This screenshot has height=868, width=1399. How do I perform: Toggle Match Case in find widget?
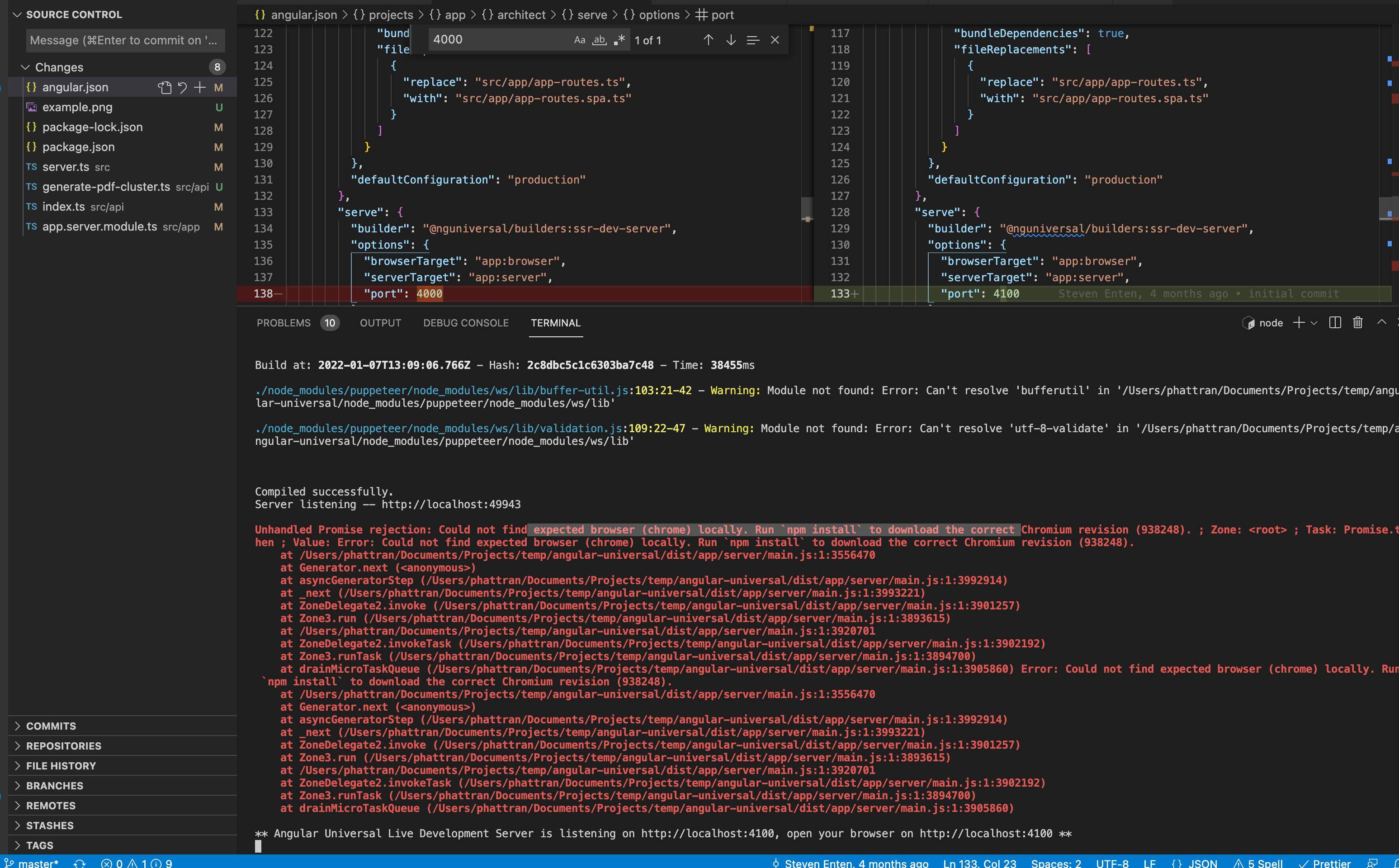coord(580,40)
